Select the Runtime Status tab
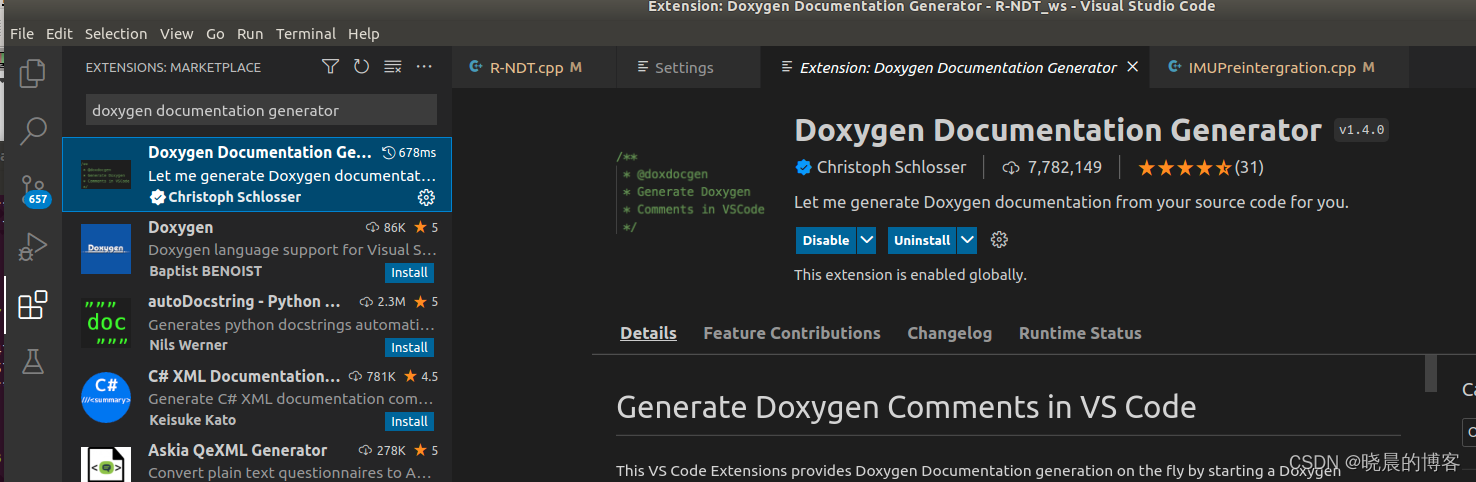 [1080, 333]
